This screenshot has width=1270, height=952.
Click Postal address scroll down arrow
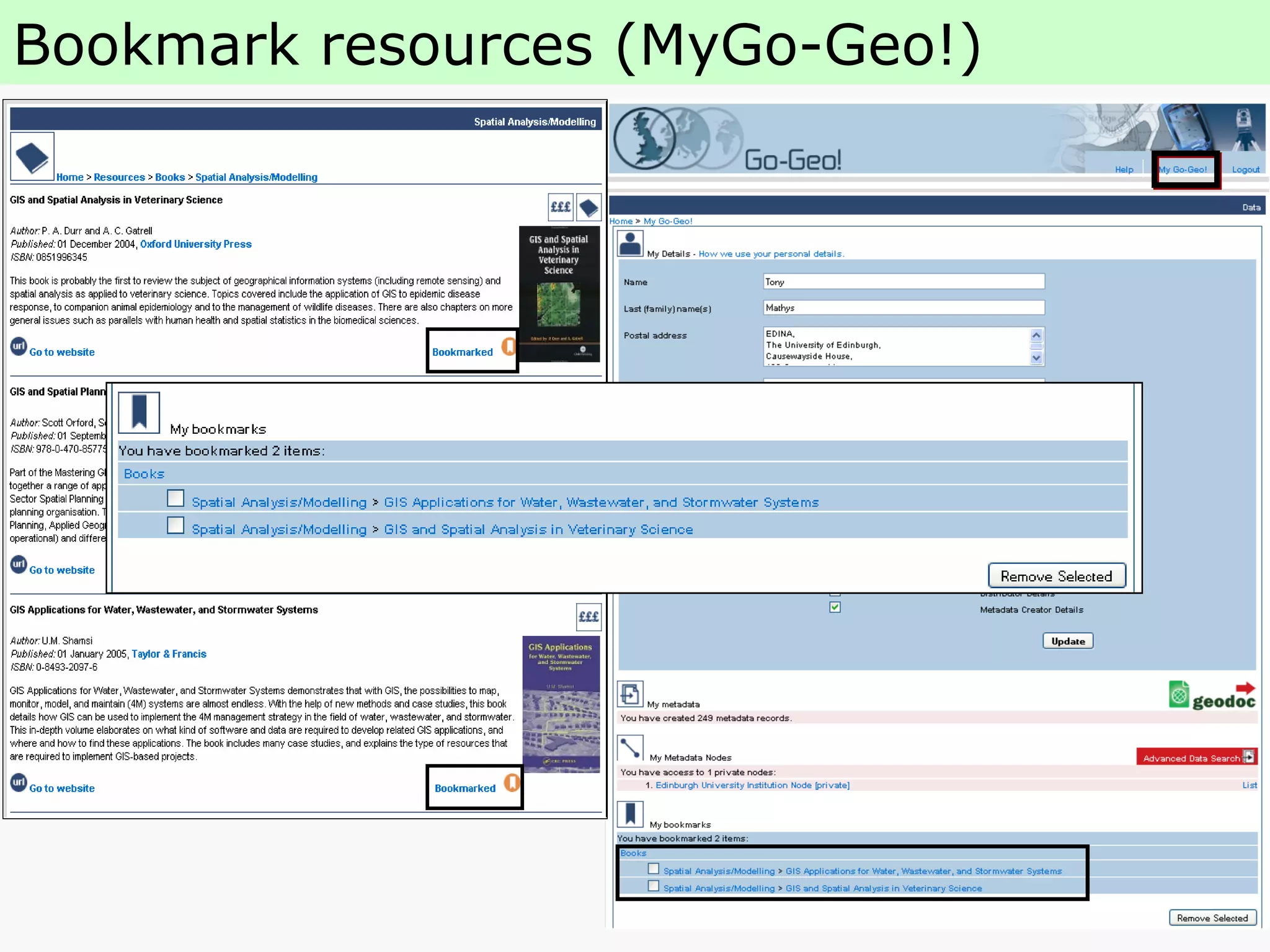[1036, 358]
